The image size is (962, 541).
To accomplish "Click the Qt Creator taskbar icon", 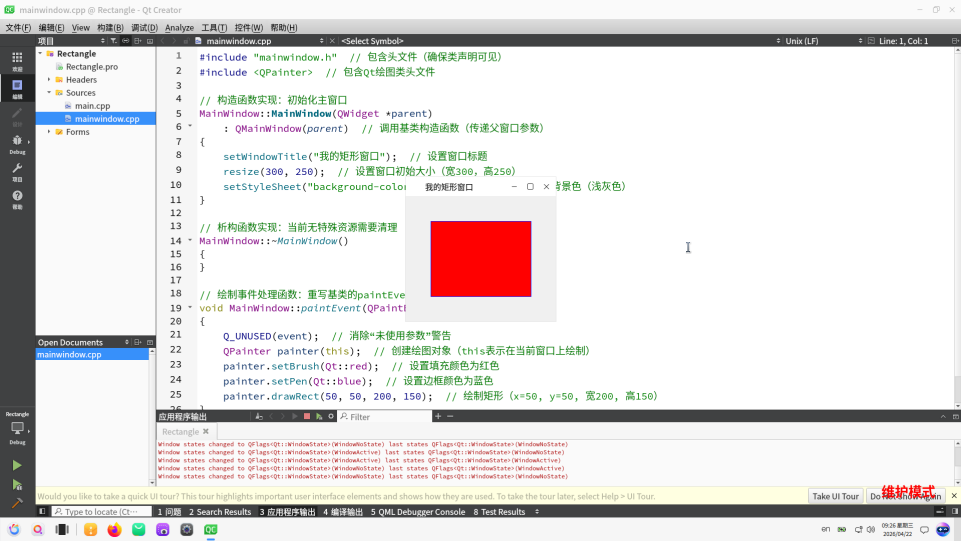I will pyautogui.click(x=210, y=529).
